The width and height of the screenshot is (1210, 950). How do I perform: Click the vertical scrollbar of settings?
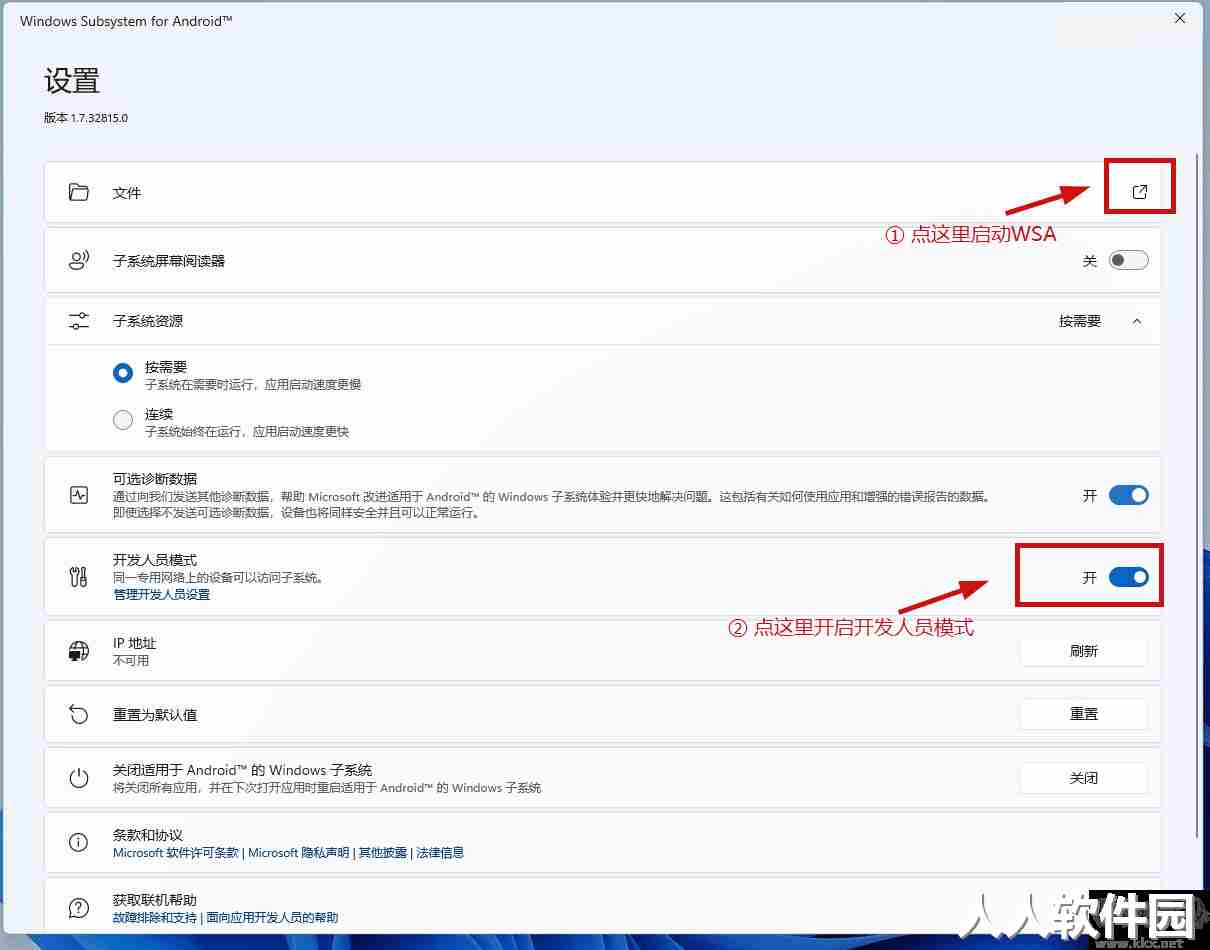coord(1199,497)
